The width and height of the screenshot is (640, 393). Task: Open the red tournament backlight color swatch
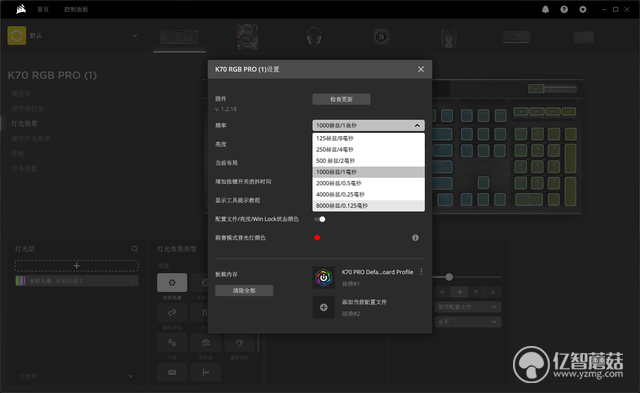[x=317, y=238]
